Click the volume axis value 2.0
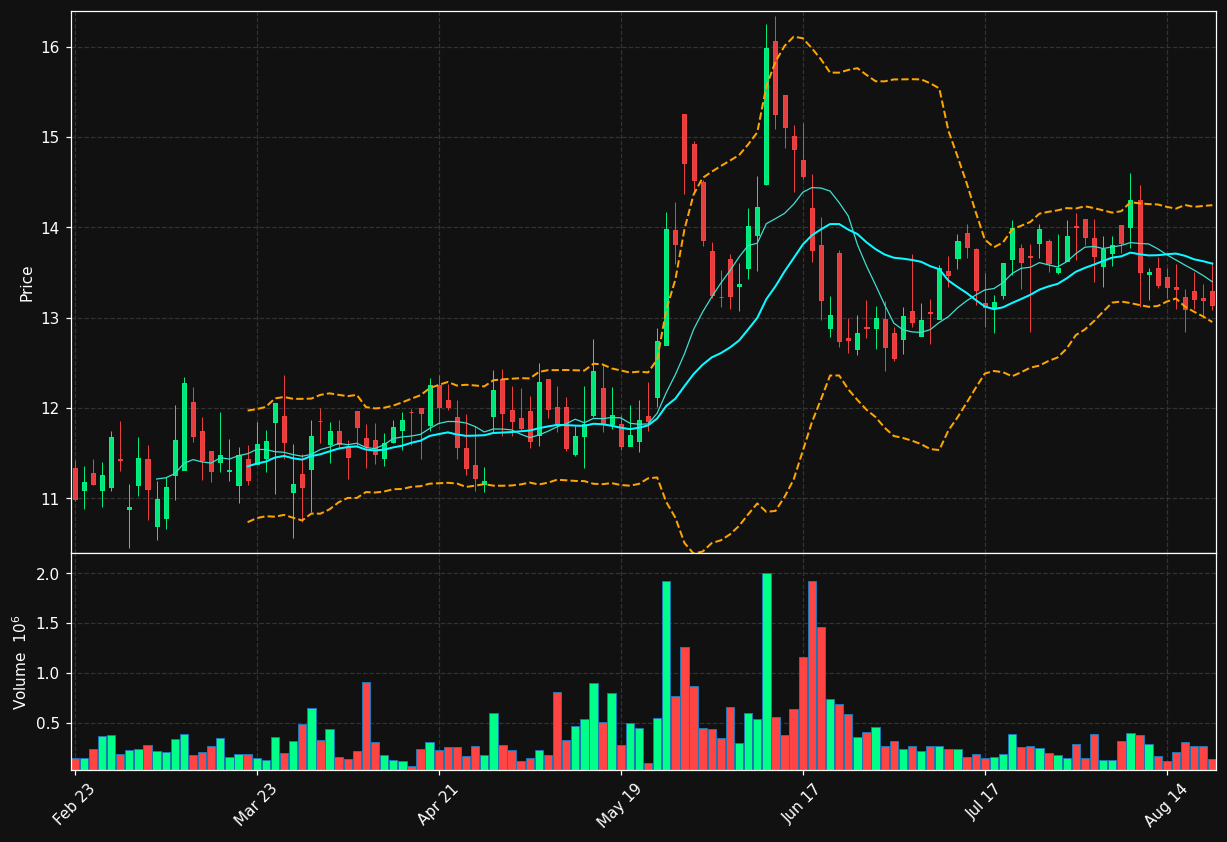1227x842 pixels. point(49,574)
